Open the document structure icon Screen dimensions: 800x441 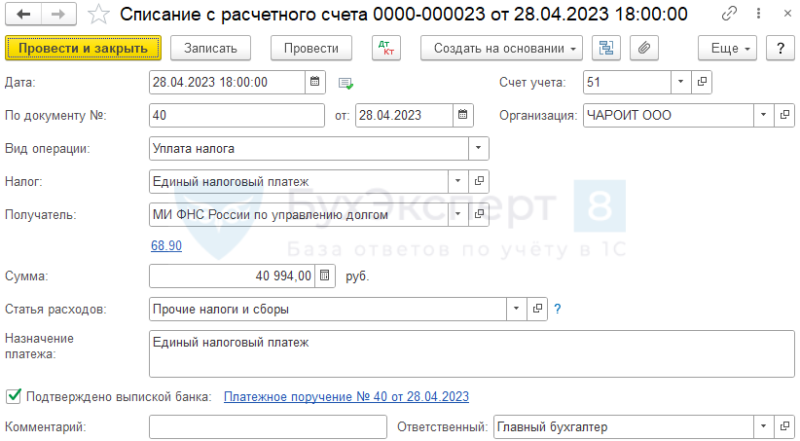pyautogui.click(x=606, y=48)
